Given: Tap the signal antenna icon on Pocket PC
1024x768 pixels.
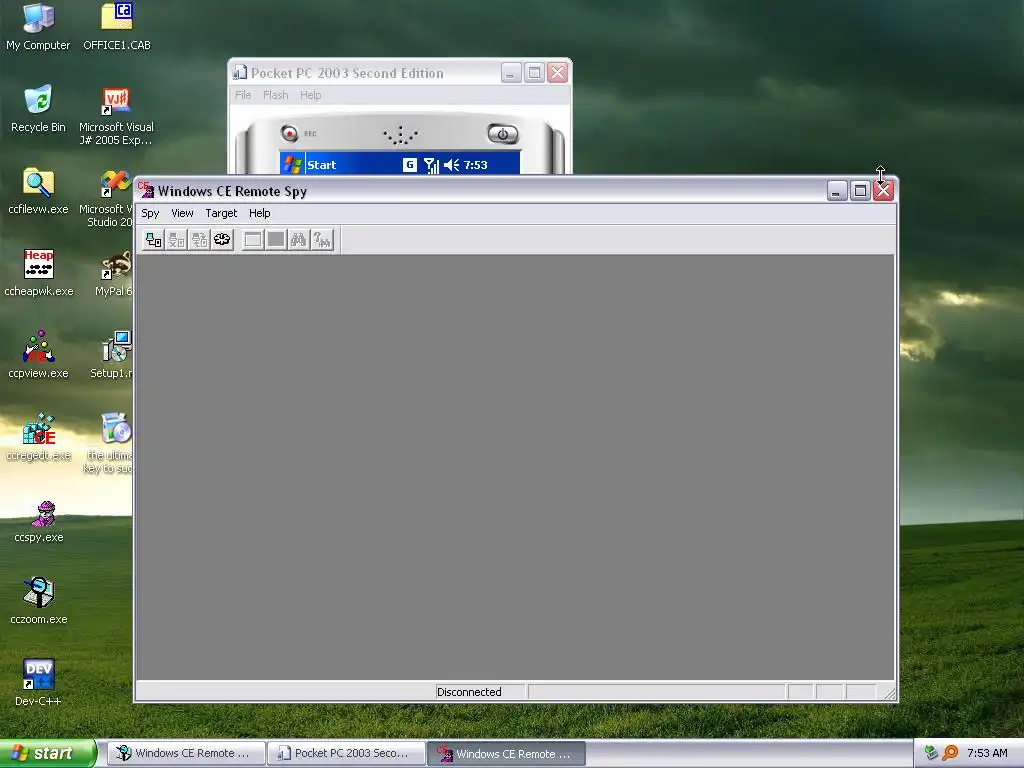Looking at the screenshot, I should pyautogui.click(x=431, y=165).
